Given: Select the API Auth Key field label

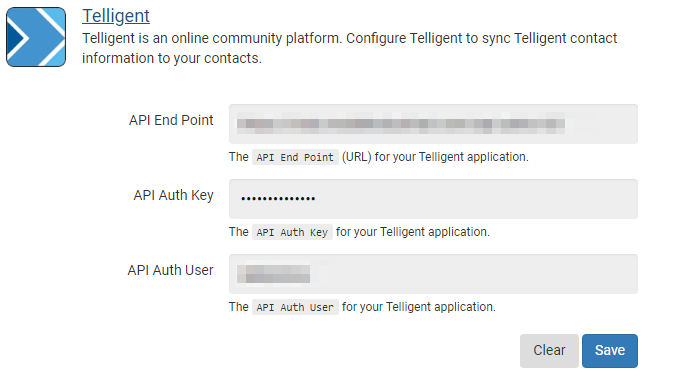Looking at the screenshot, I should (173, 195).
